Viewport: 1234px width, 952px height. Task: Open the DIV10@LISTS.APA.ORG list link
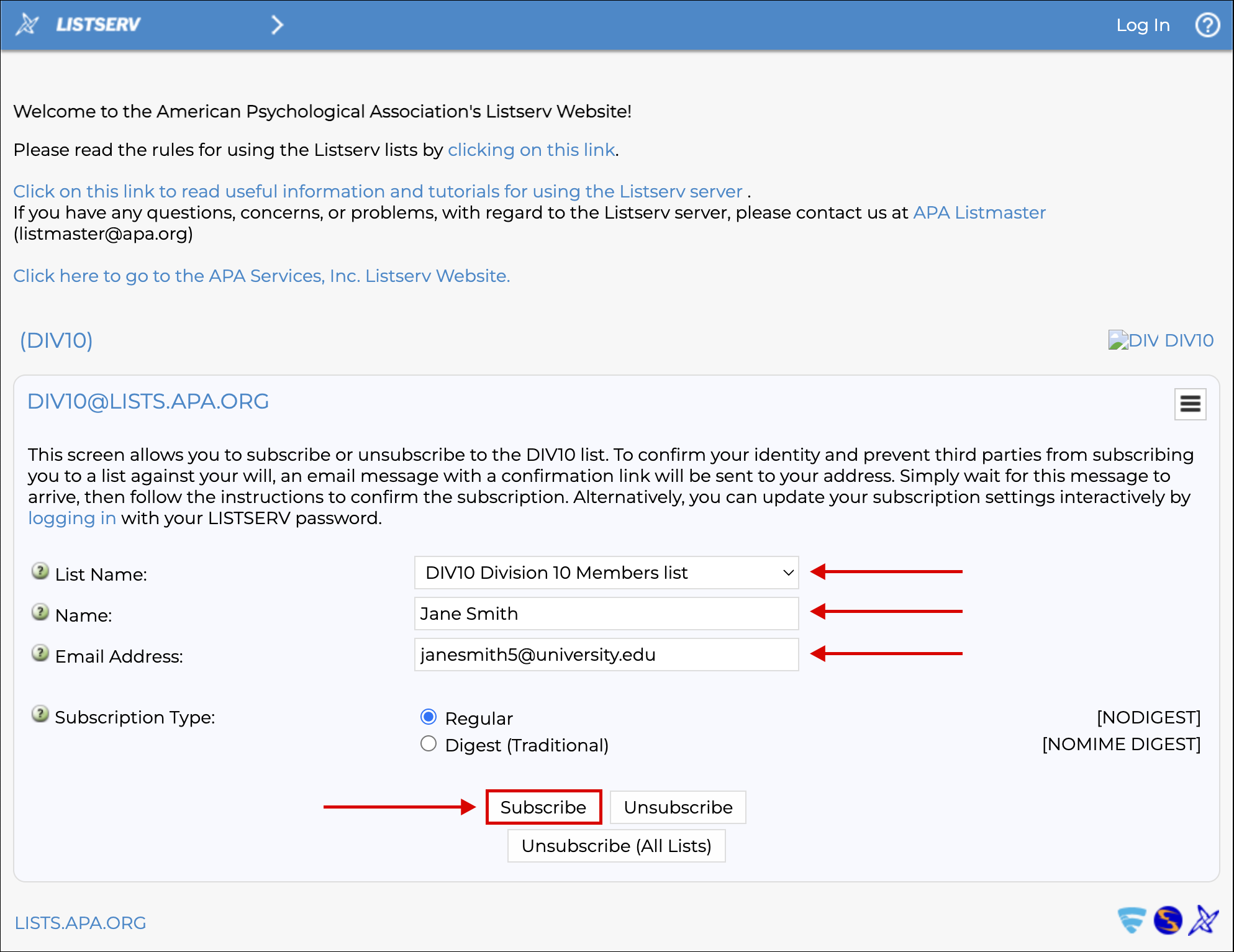(x=148, y=401)
